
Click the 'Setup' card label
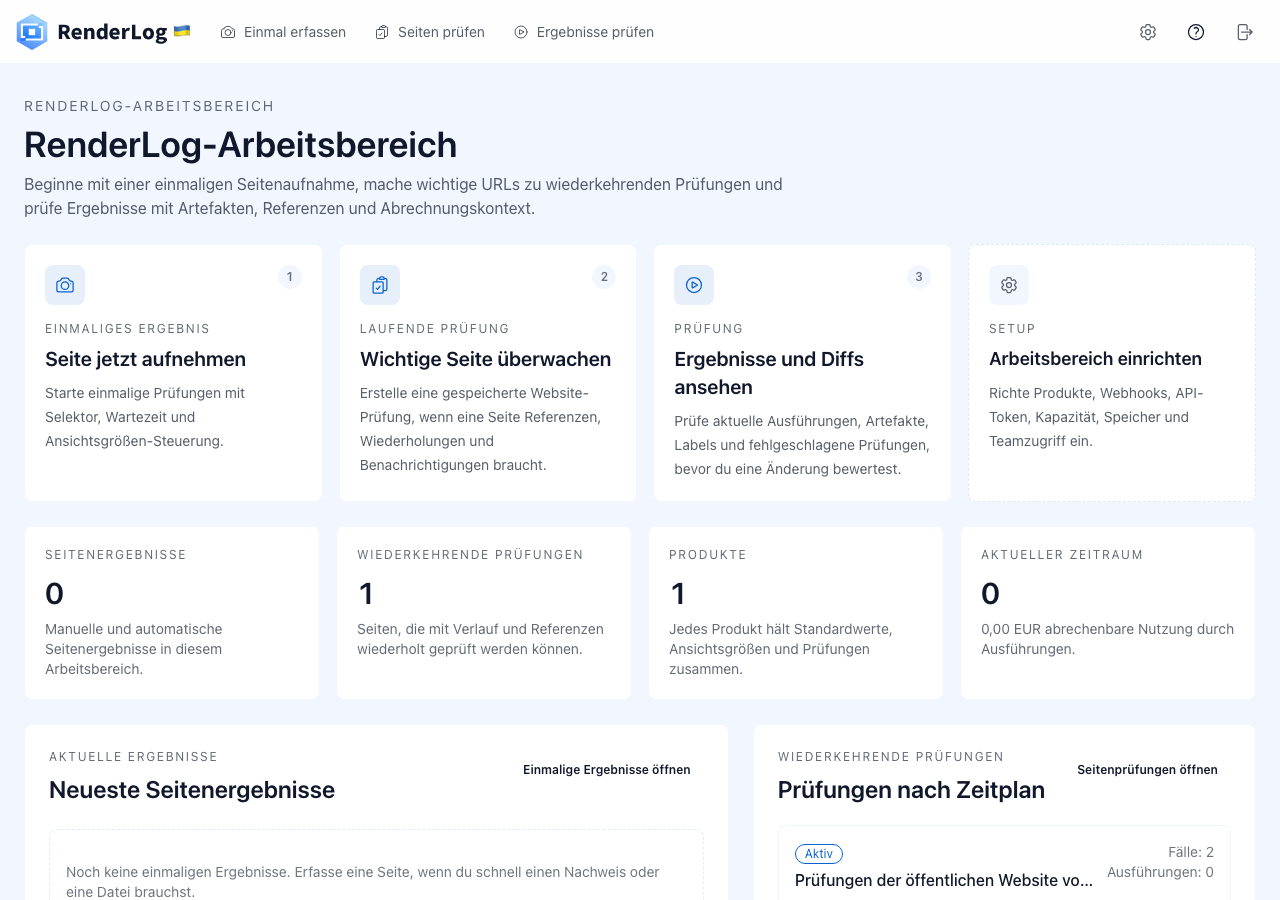pyautogui.click(x=1012, y=329)
